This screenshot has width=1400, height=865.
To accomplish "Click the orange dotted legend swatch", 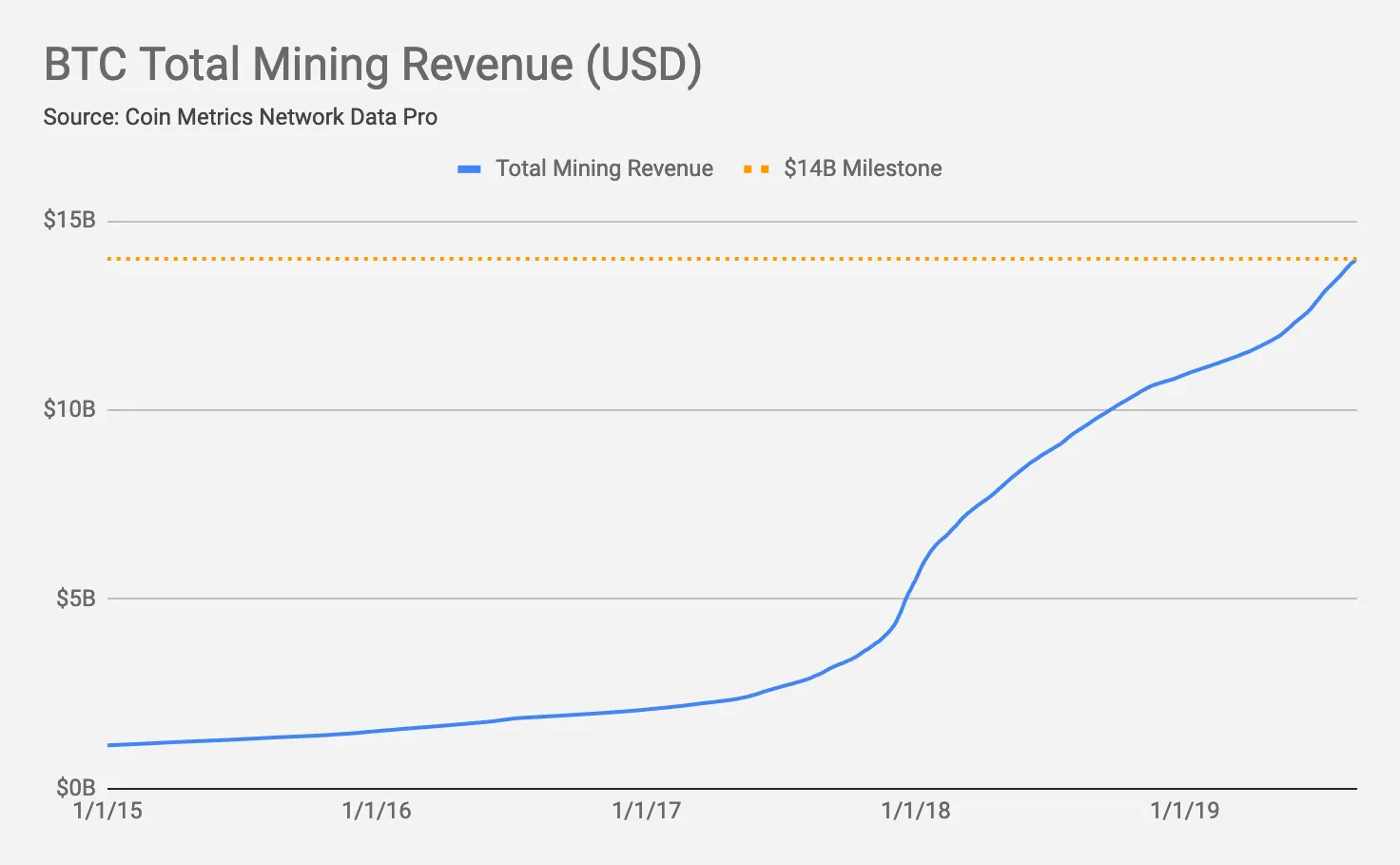I will pyautogui.click(x=756, y=169).
